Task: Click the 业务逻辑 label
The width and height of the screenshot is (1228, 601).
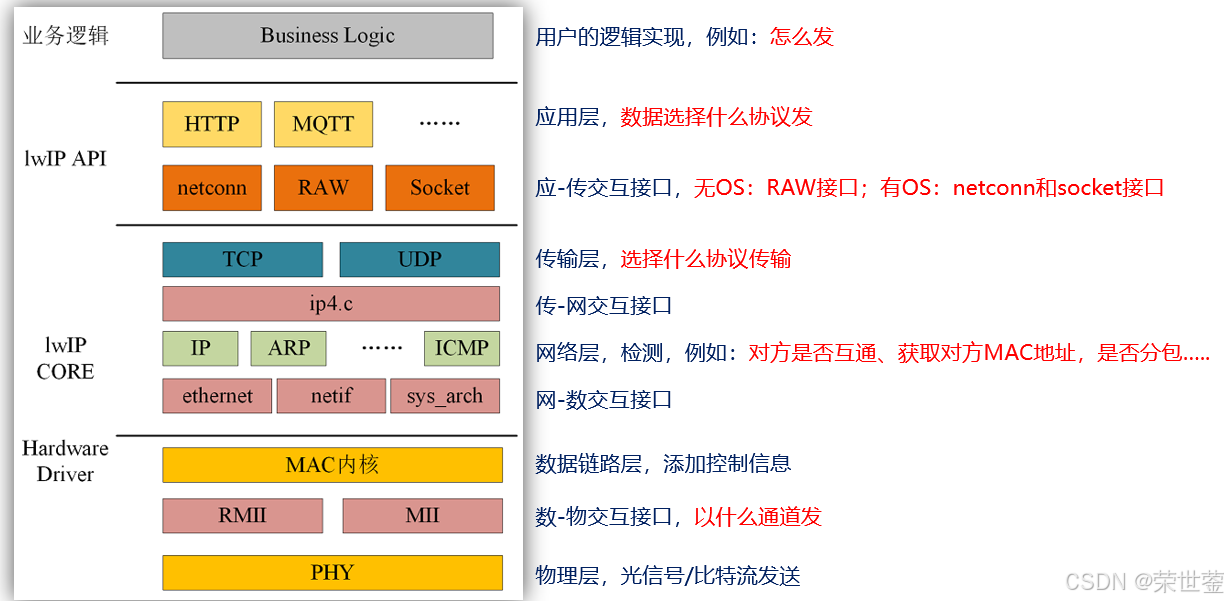Action: point(66,36)
